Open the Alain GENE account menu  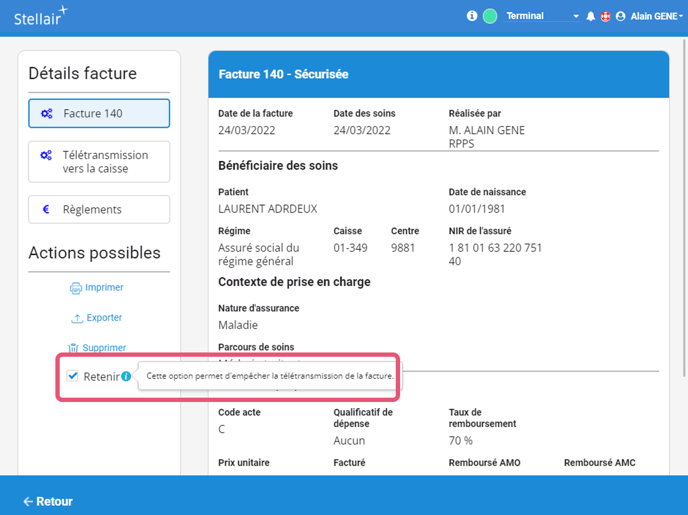point(657,17)
